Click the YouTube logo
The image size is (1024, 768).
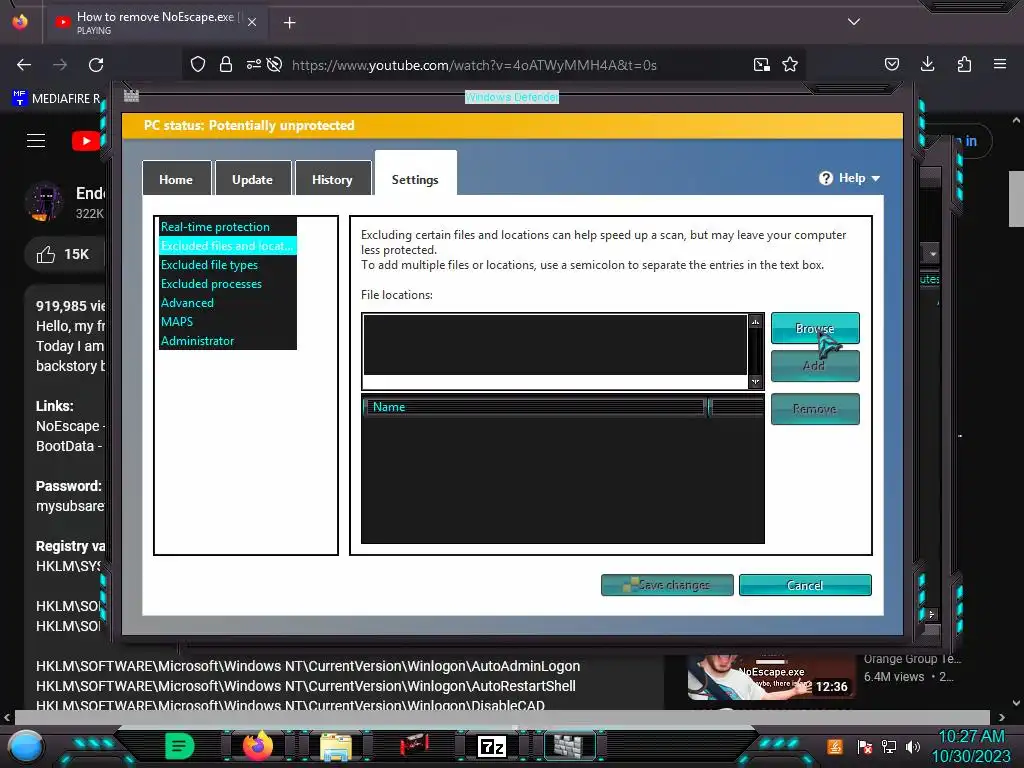pos(86,140)
